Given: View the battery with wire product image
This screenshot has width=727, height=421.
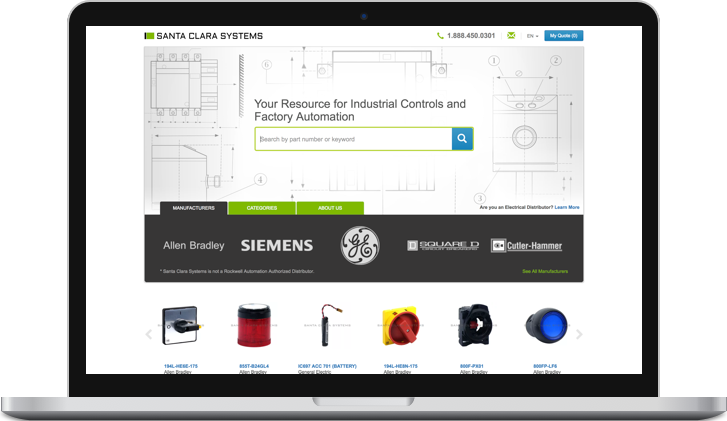Looking at the screenshot, I should [x=331, y=325].
